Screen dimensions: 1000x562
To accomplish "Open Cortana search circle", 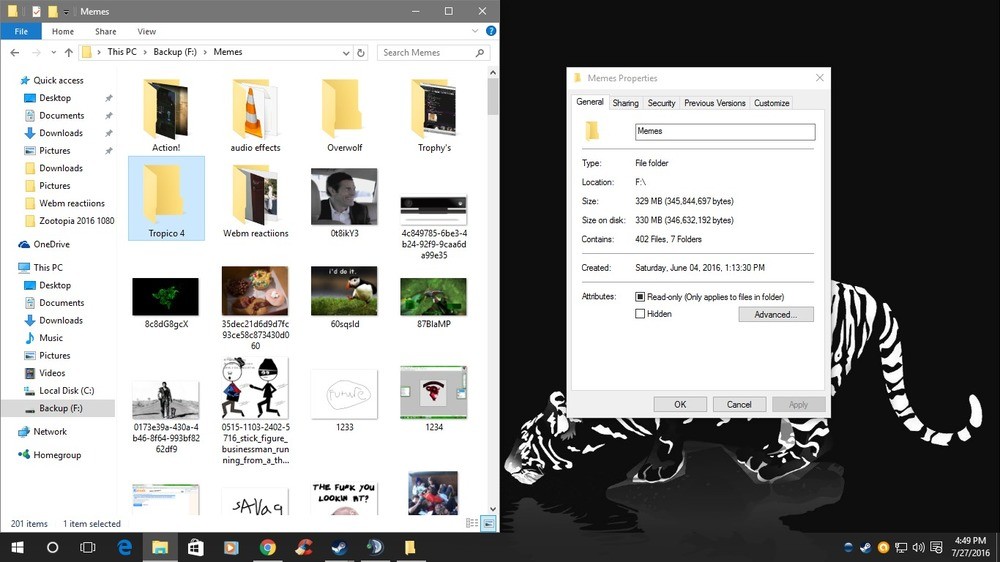I will (x=52, y=547).
